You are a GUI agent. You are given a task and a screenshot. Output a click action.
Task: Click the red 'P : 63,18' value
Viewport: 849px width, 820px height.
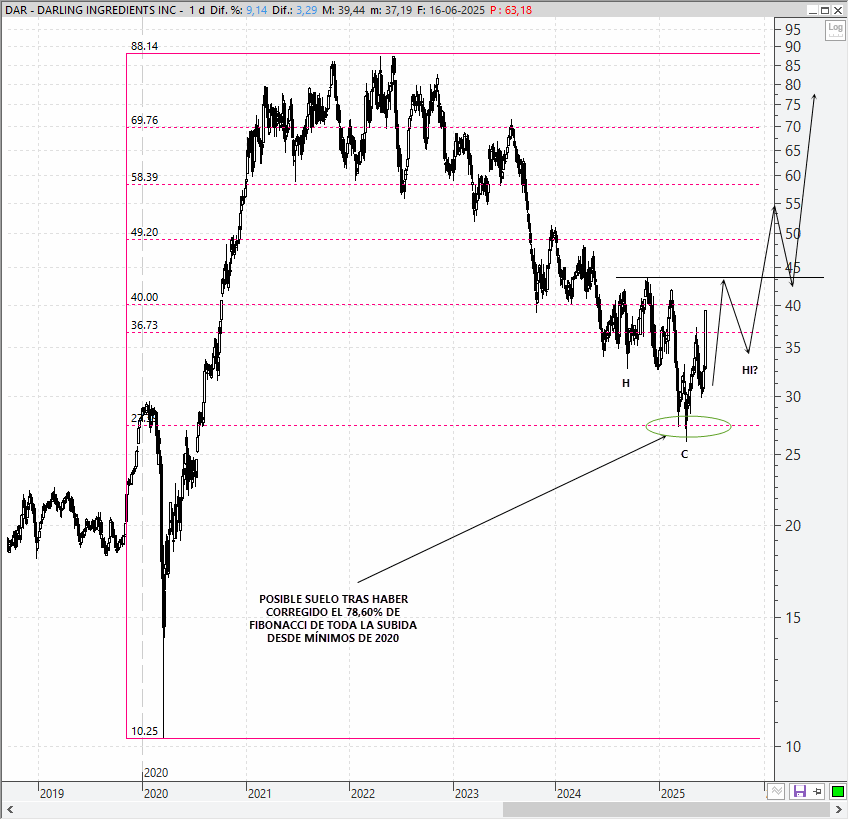[511, 10]
